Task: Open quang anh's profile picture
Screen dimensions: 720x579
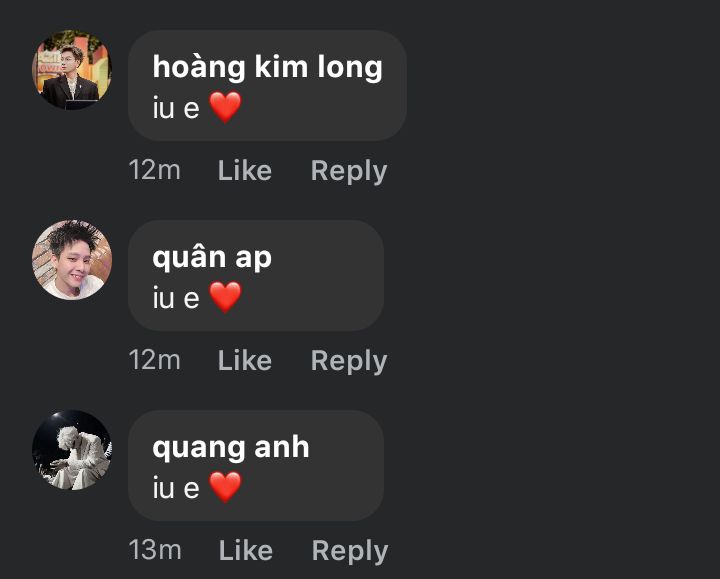Action: click(x=72, y=450)
